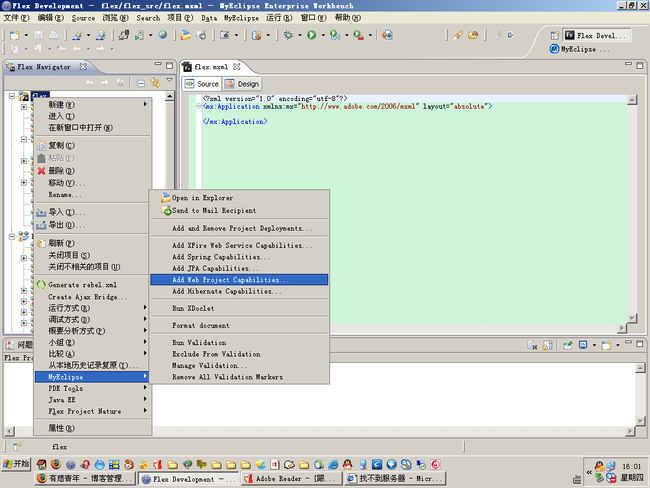This screenshot has width=650, height=488.
Task: Switch to the MyEclipse perspective button
Action: point(579,49)
